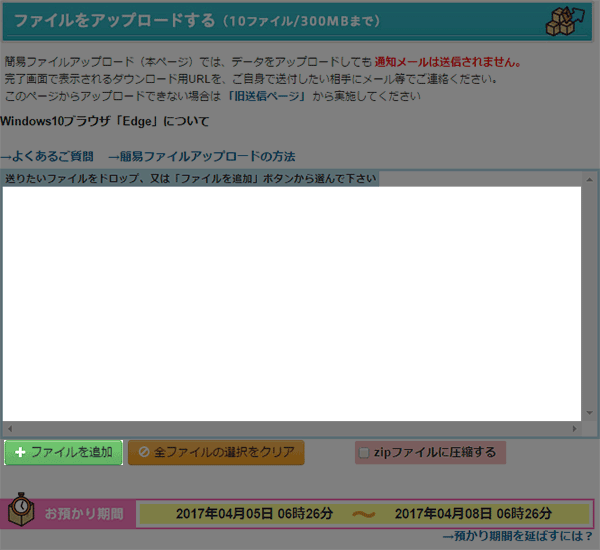Open the よくあるご質問 link
Viewport: 600px width, 550px height.
click(47, 156)
